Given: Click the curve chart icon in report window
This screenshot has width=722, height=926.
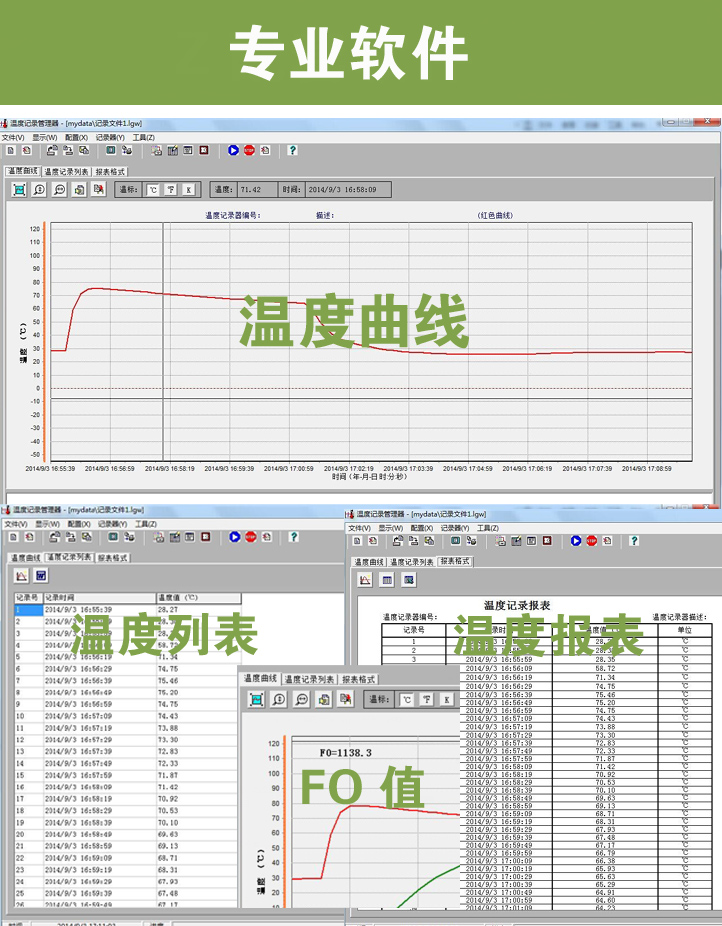Looking at the screenshot, I should point(365,579).
